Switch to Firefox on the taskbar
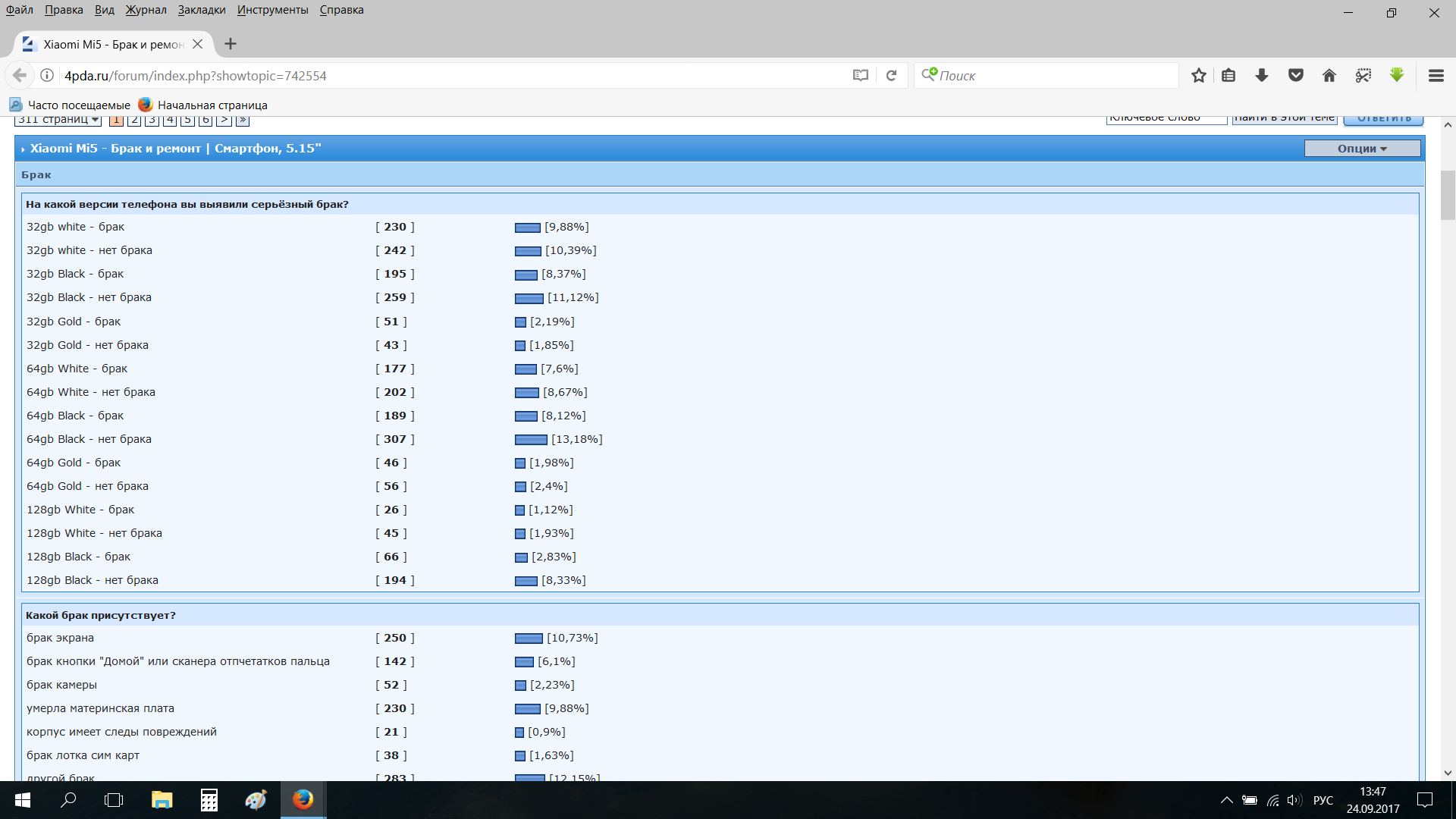 tap(303, 800)
